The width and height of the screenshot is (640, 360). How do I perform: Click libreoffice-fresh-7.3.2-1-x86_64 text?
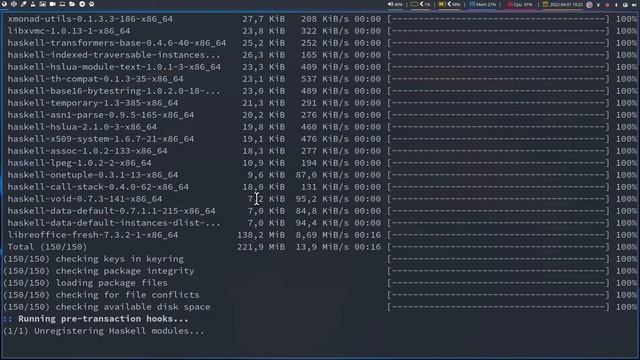click(x=93, y=235)
